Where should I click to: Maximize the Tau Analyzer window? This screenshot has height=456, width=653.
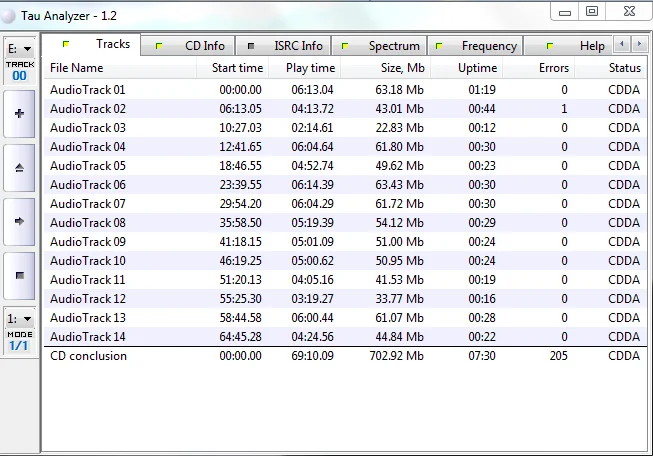coord(592,12)
